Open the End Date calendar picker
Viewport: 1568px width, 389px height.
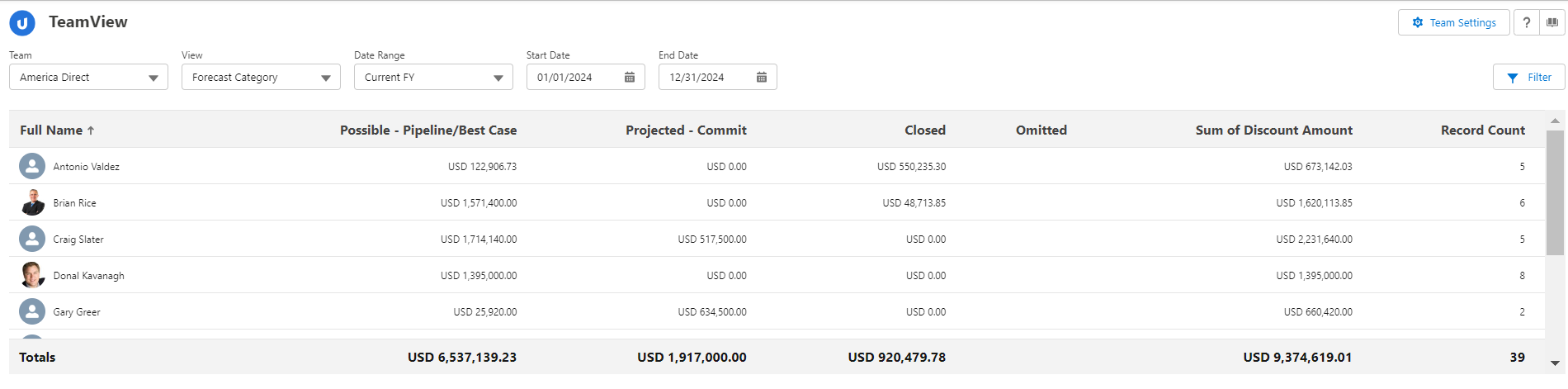(762, 78)
